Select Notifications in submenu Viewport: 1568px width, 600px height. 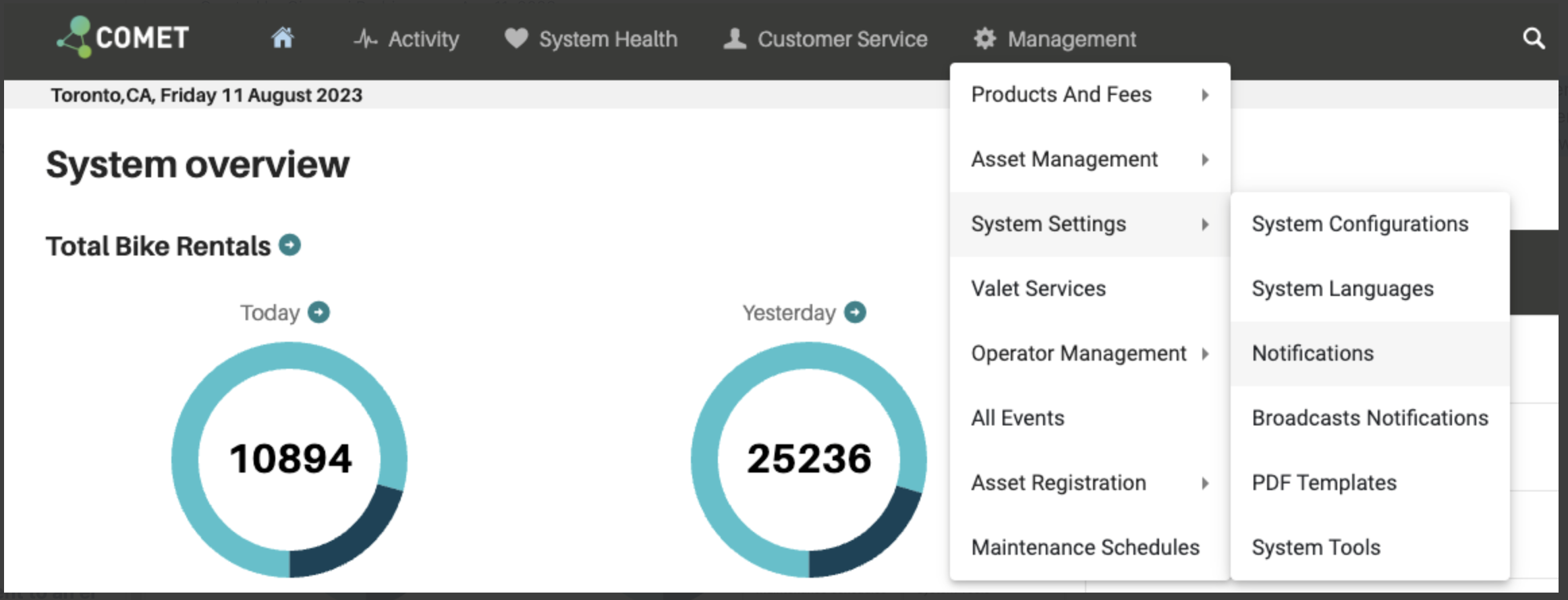(1370, 354)
